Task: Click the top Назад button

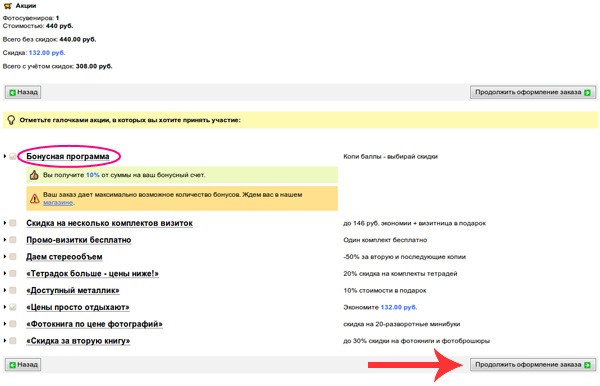Action: tap(23, 92)
